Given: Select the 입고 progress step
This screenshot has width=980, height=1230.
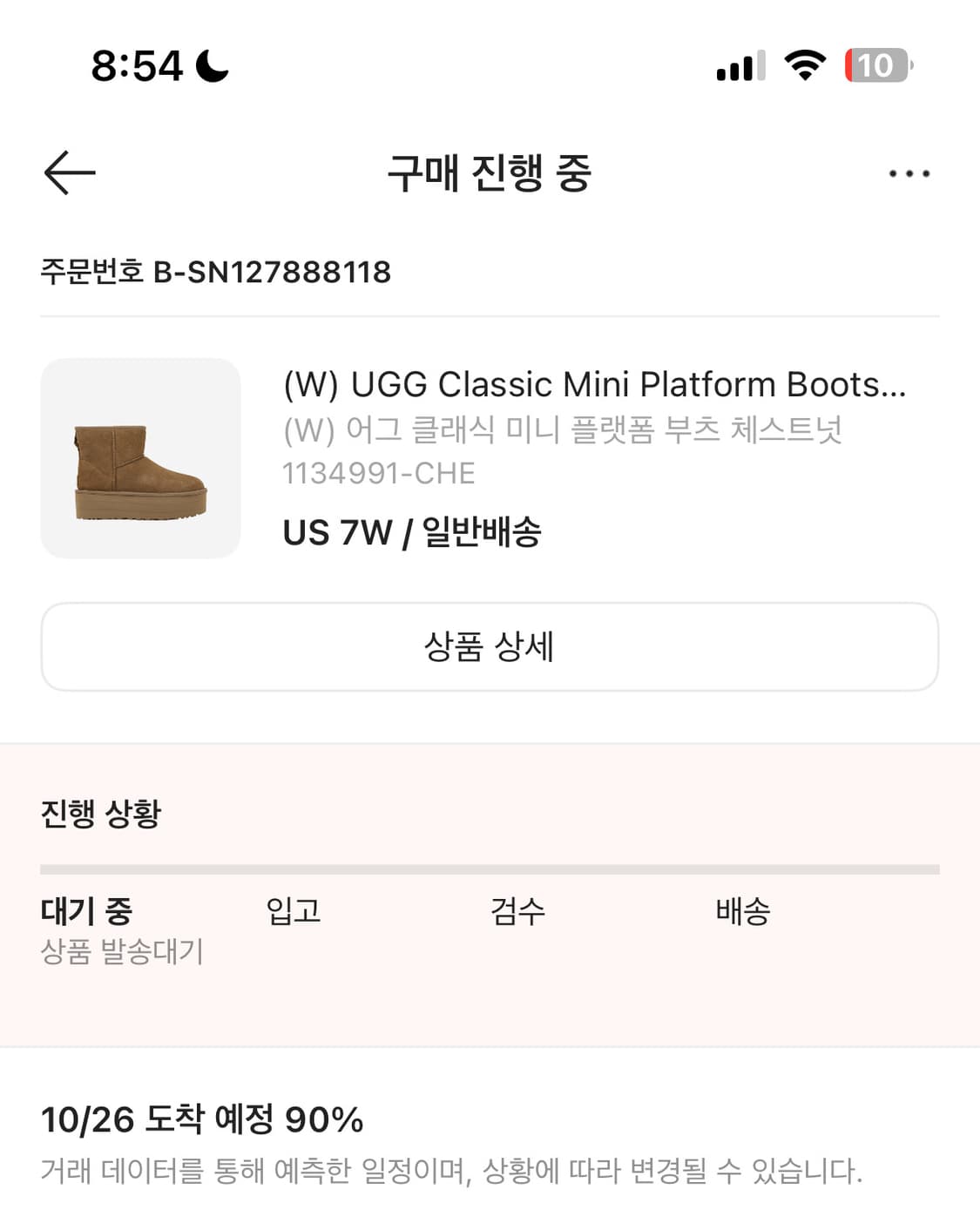Looking at the screenshot, I should coord(294,911).
